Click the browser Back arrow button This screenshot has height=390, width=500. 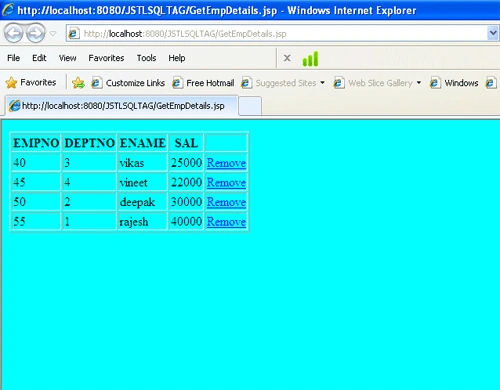point(13,33)
